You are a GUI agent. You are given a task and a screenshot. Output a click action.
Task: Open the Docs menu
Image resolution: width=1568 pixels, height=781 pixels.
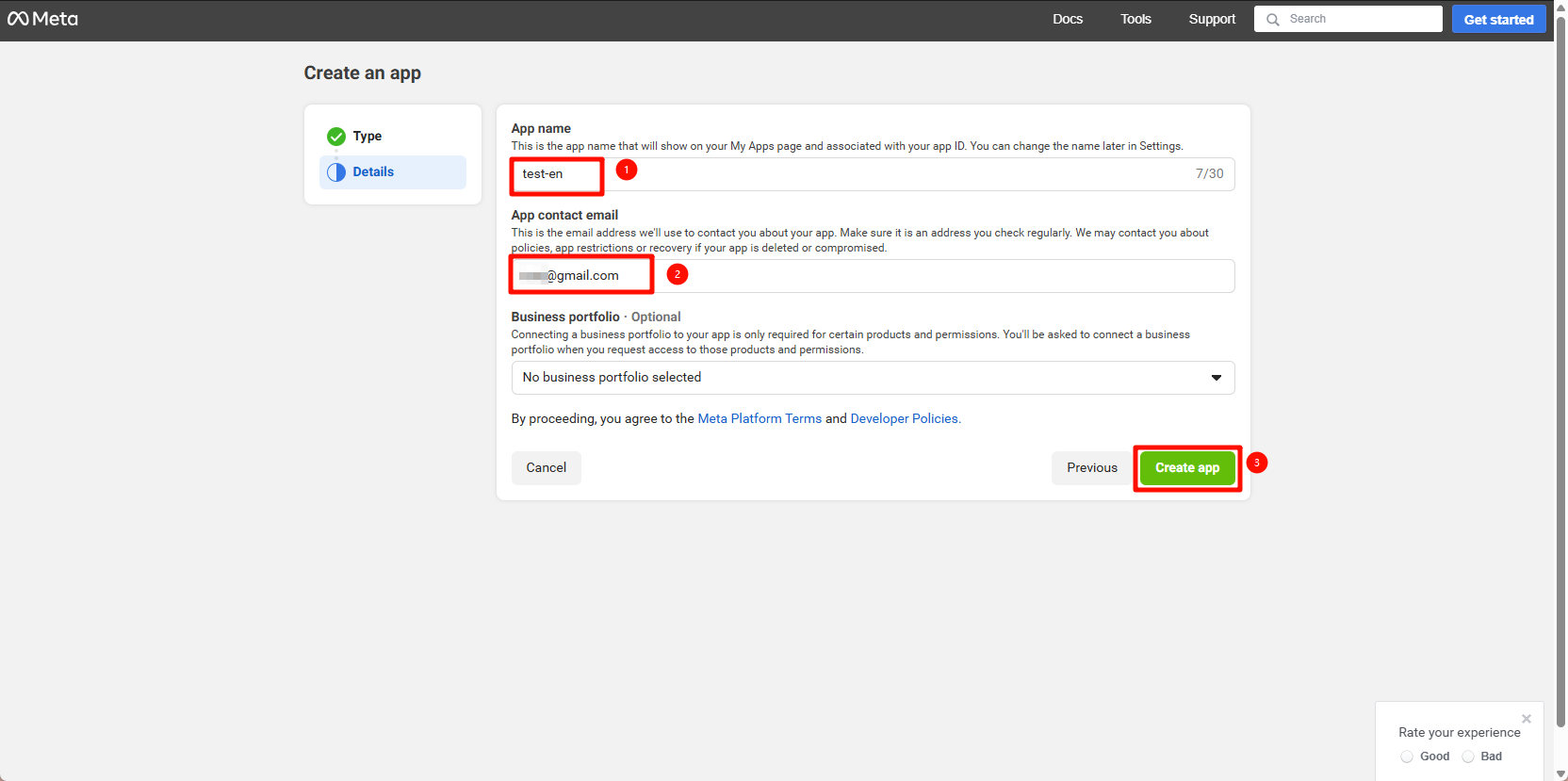coord(1068,19)
